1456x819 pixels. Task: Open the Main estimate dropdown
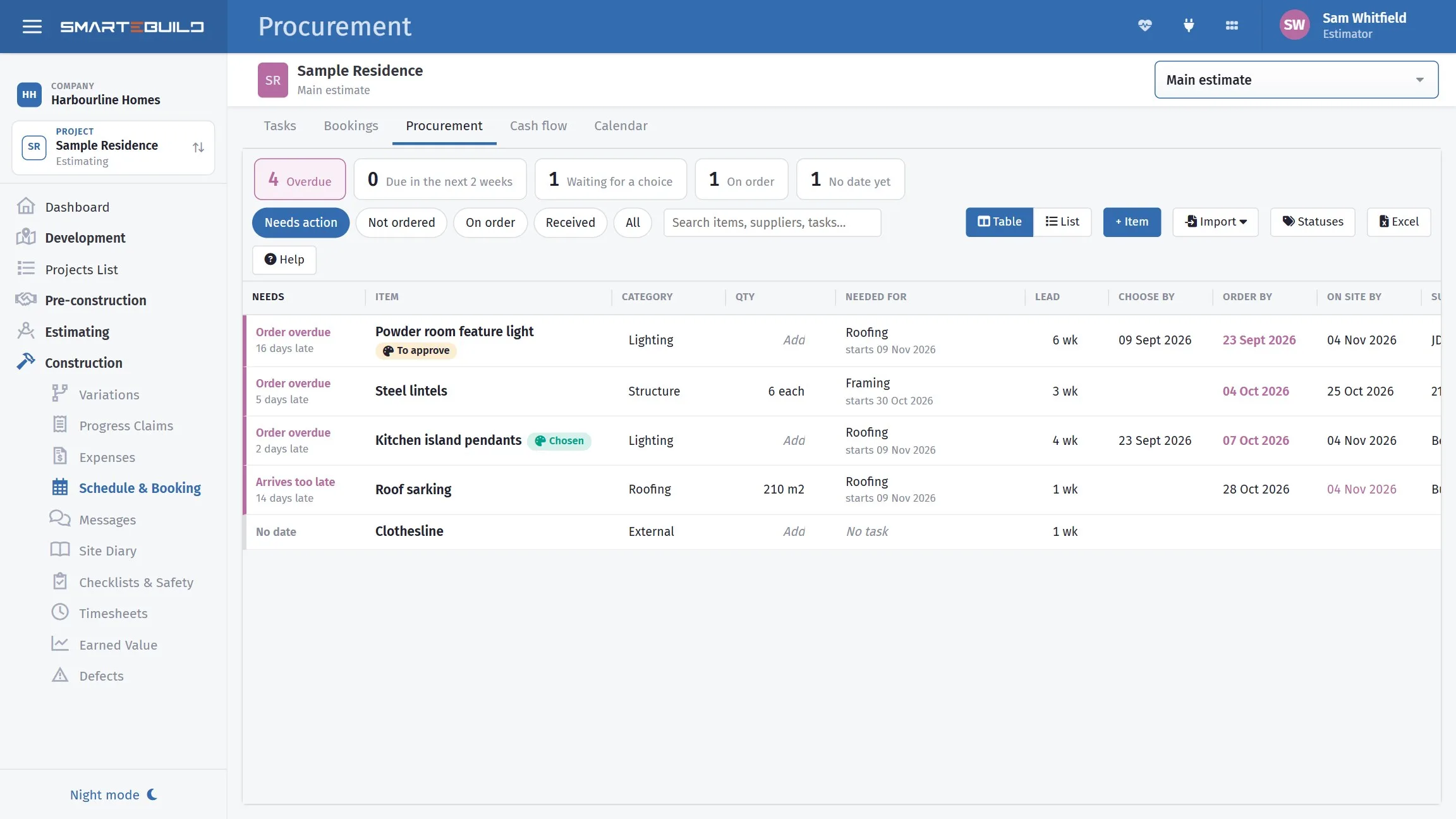point(1296,80)
